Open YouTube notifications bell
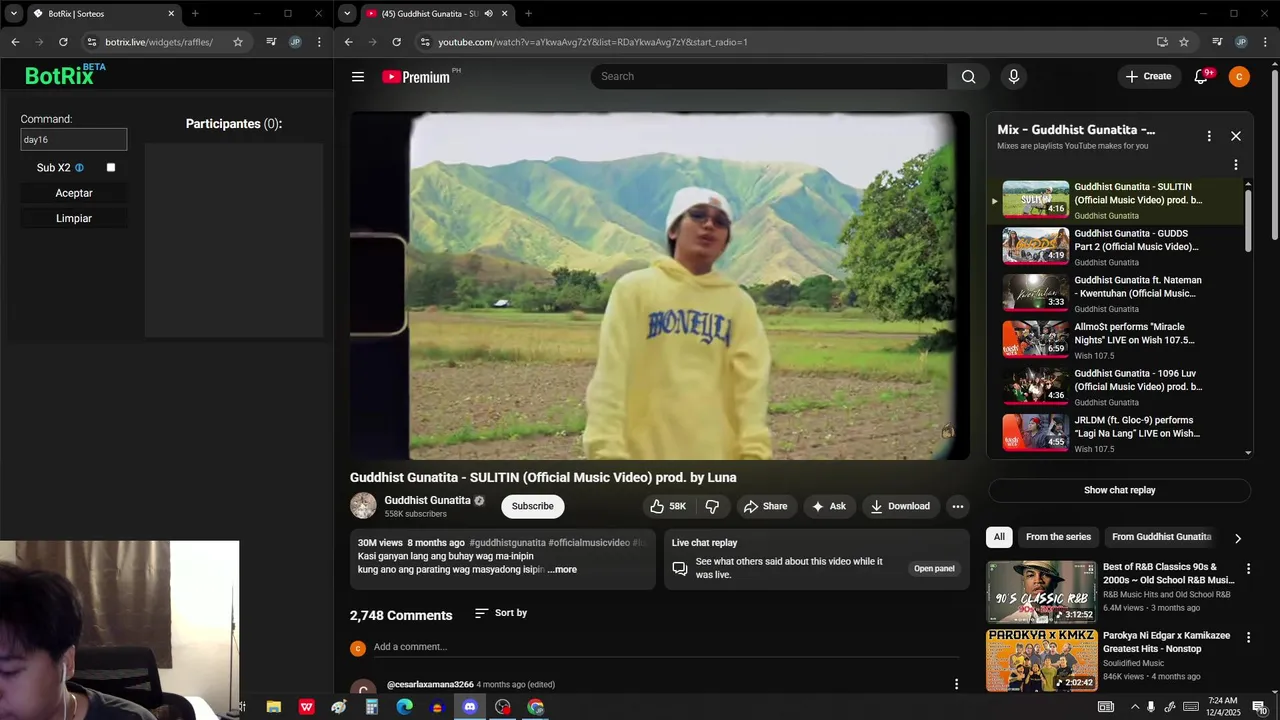Viewport: 1280px width, 720px height. 1202,76
